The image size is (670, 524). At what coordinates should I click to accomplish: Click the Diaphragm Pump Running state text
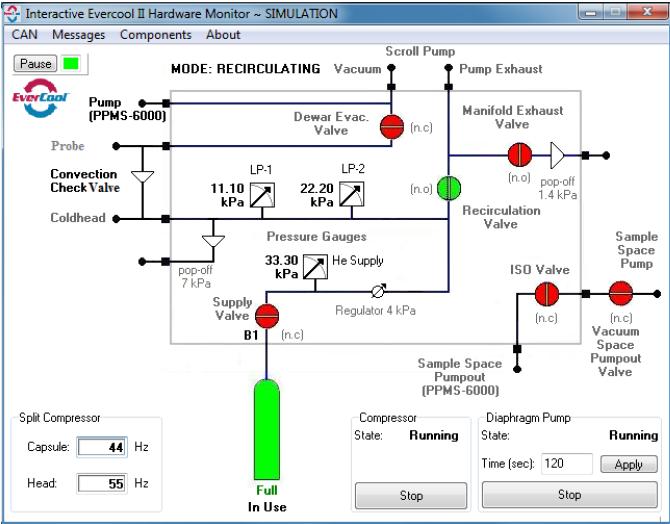pos(633,436)
